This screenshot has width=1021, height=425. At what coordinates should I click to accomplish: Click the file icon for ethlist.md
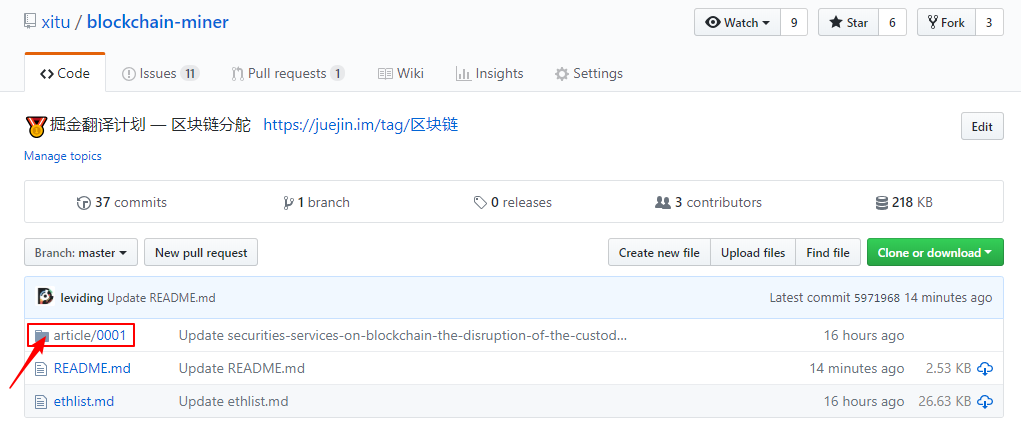coord(41,402)
